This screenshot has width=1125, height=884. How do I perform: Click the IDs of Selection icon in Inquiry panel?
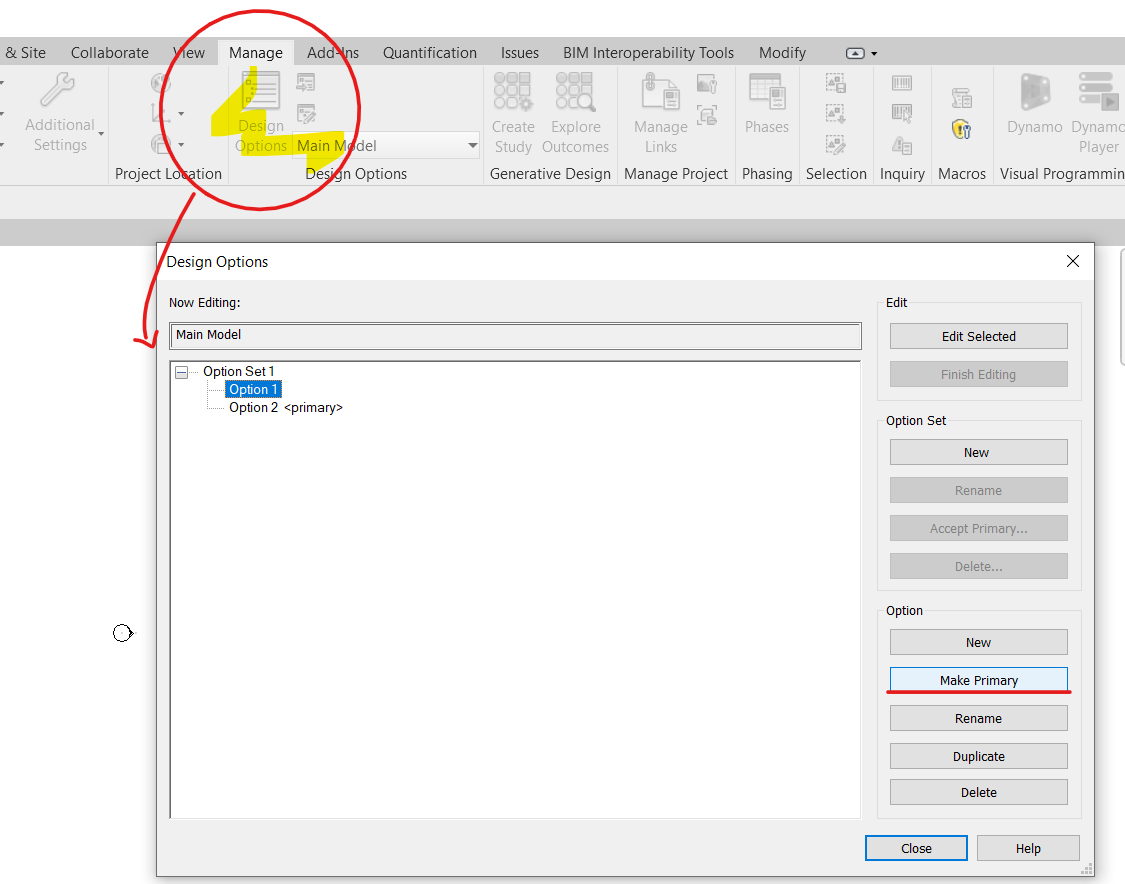[902, 83]
